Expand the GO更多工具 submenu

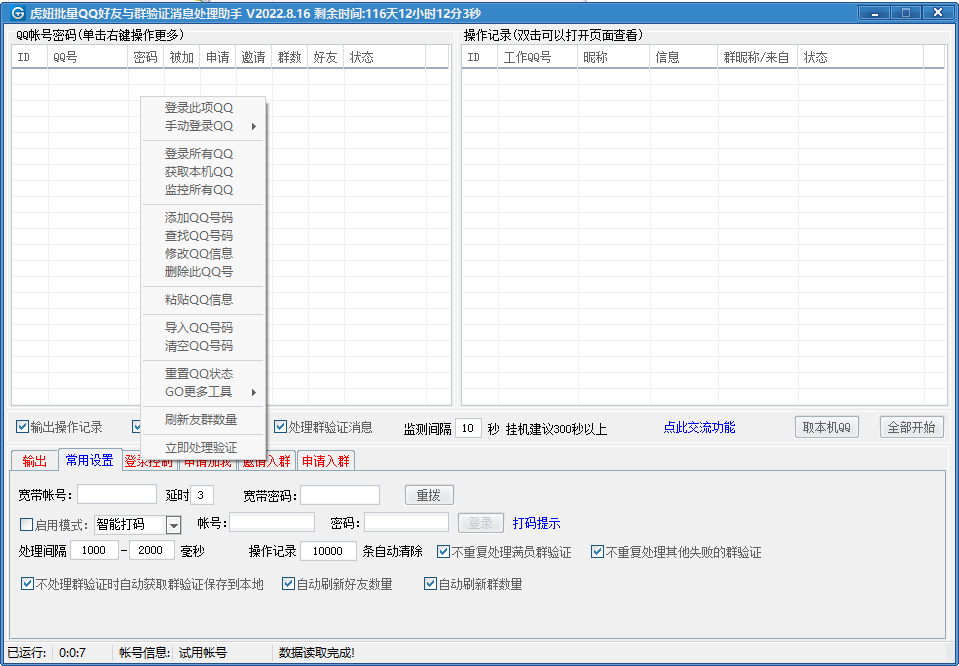click(203, 391)
